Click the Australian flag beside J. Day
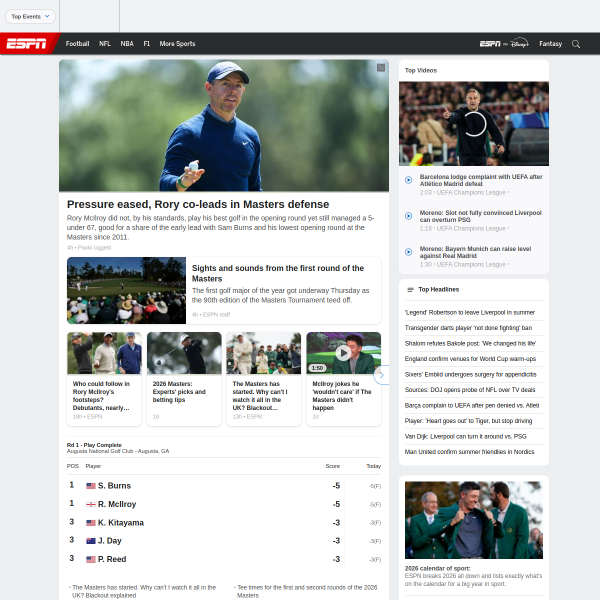This screenshot has width=600, height=600. (91, 541)
